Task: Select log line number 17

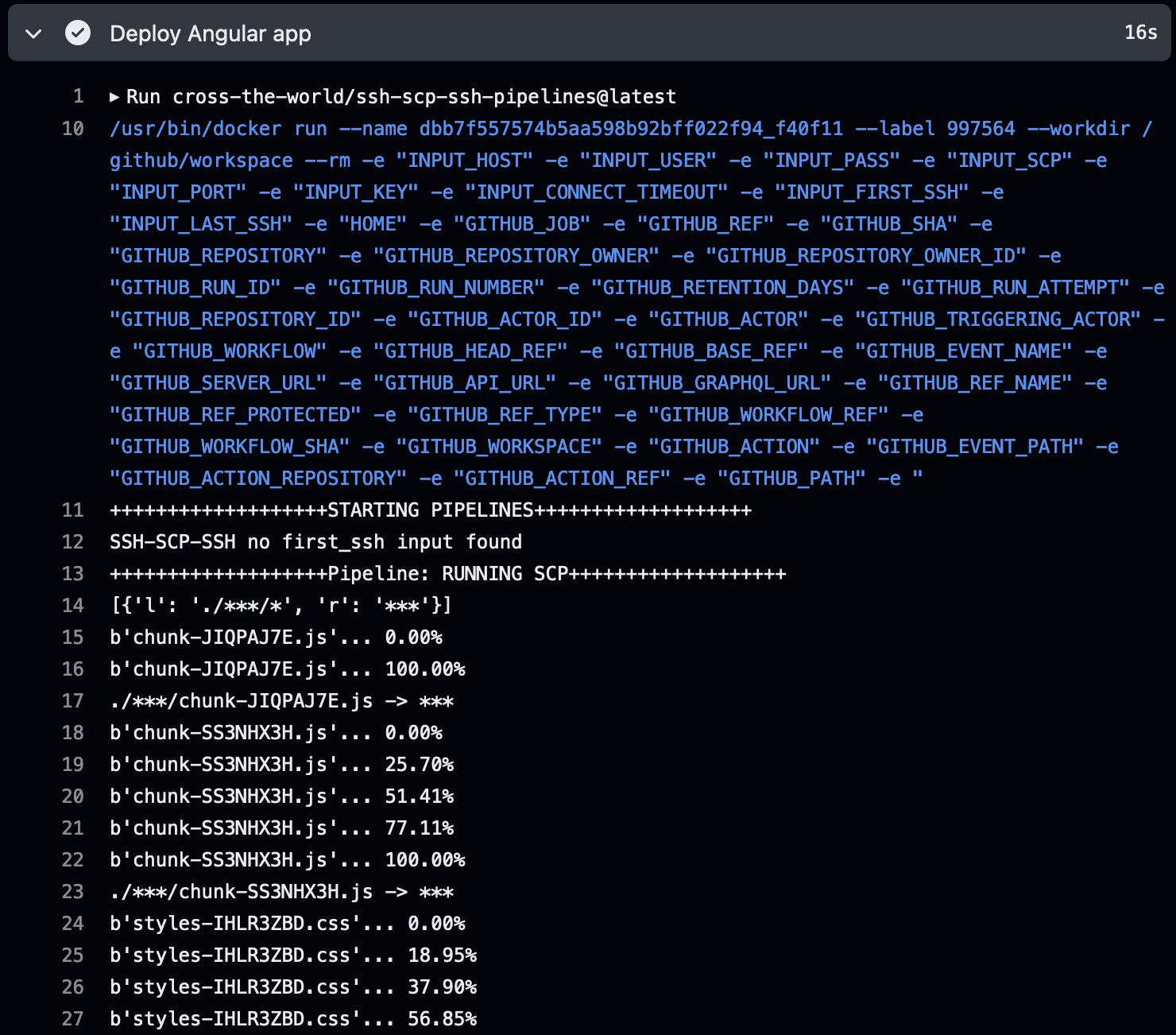Action: [x=72, y=700]
